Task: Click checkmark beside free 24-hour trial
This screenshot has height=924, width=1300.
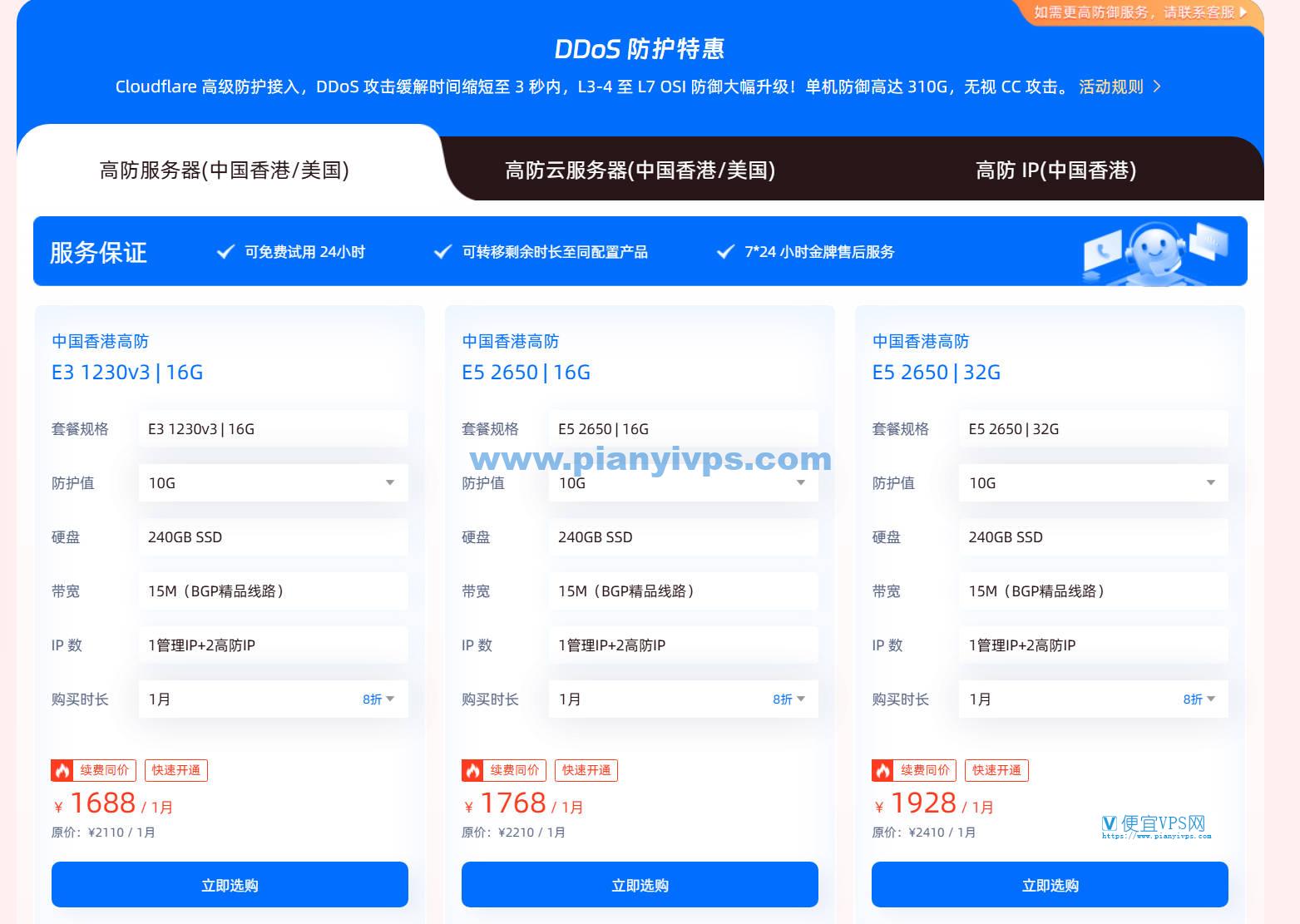Action: tap(225, 252)
